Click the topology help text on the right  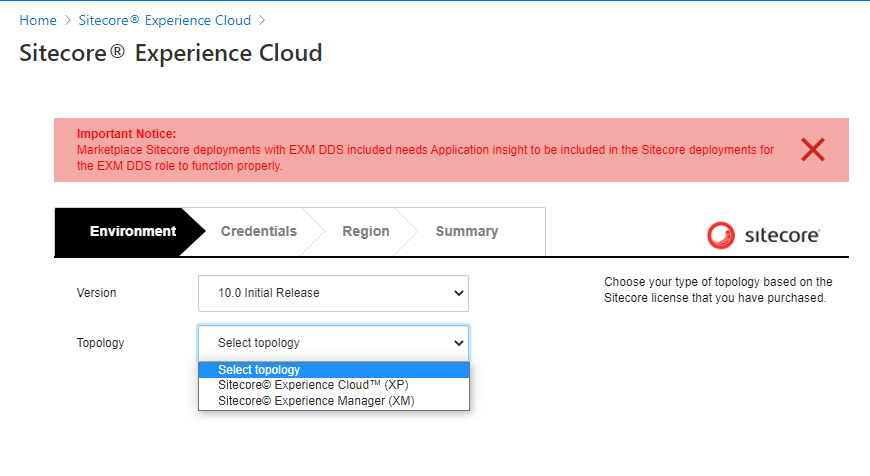[718, 290]
